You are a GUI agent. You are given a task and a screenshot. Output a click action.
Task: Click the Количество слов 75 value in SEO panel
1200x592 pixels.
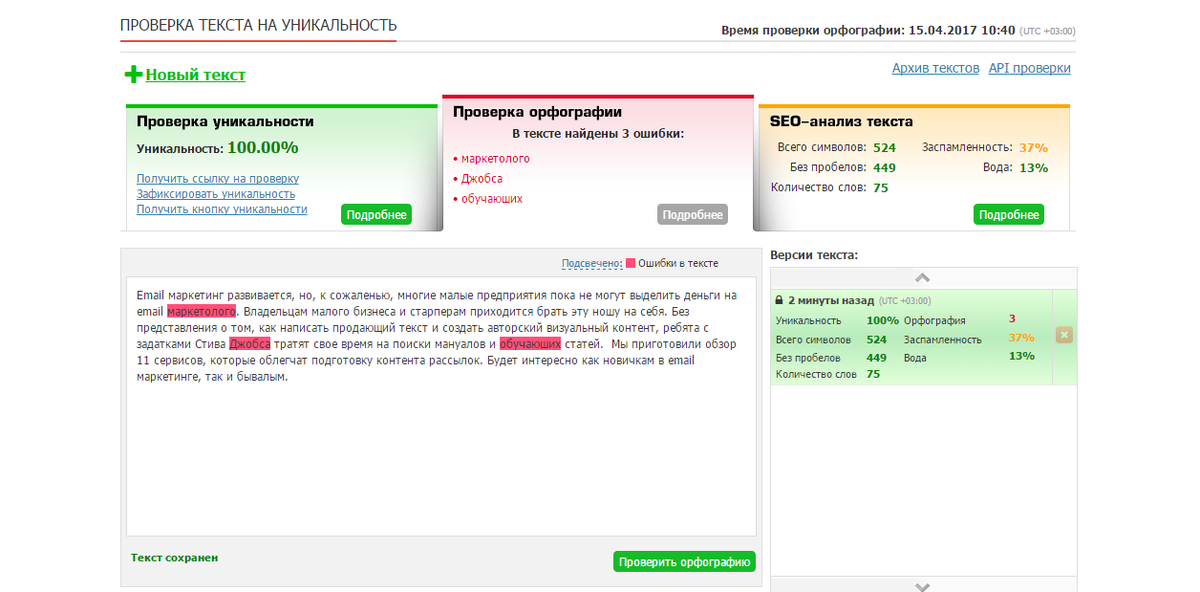880,187
